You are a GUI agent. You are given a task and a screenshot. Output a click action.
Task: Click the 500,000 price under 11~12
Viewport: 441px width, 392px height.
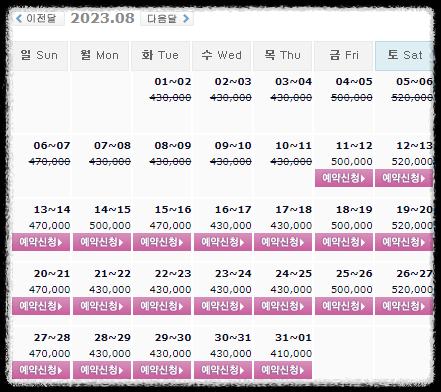352,162
